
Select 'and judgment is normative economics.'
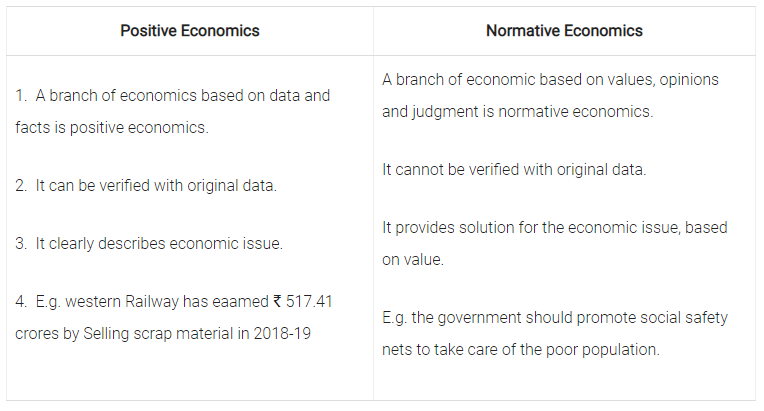[x=517, y=112]
